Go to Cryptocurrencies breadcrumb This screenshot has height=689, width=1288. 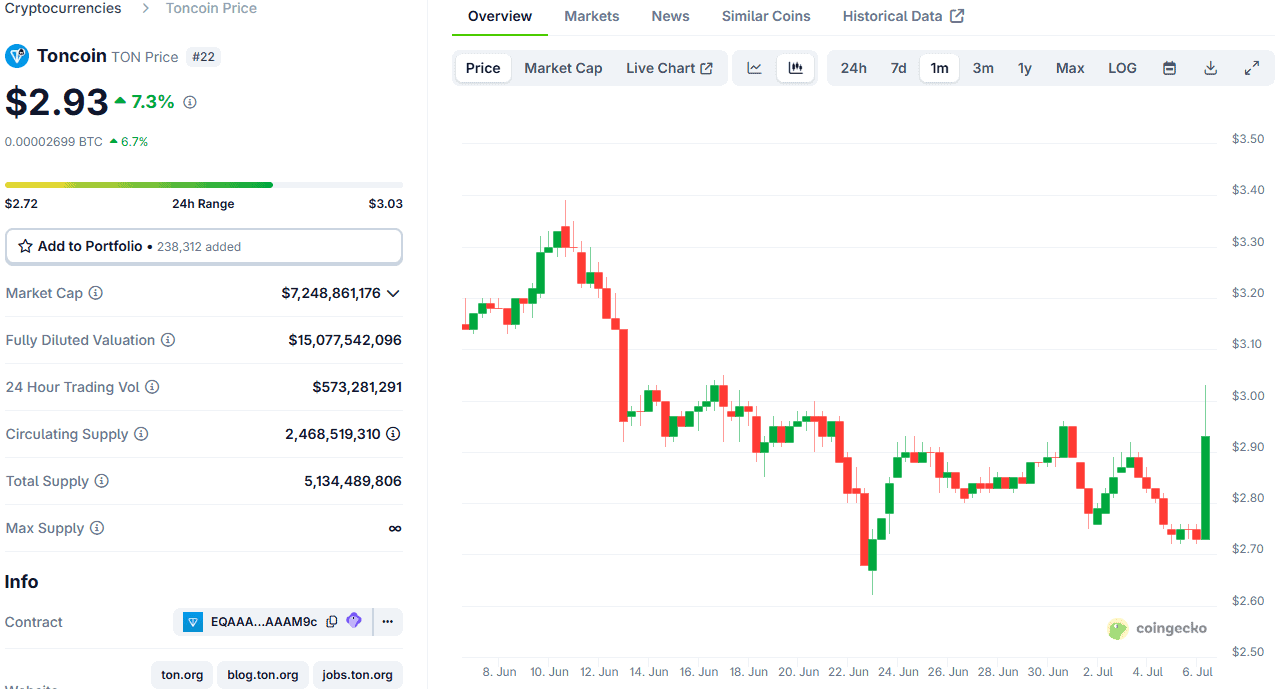point(63,8)
